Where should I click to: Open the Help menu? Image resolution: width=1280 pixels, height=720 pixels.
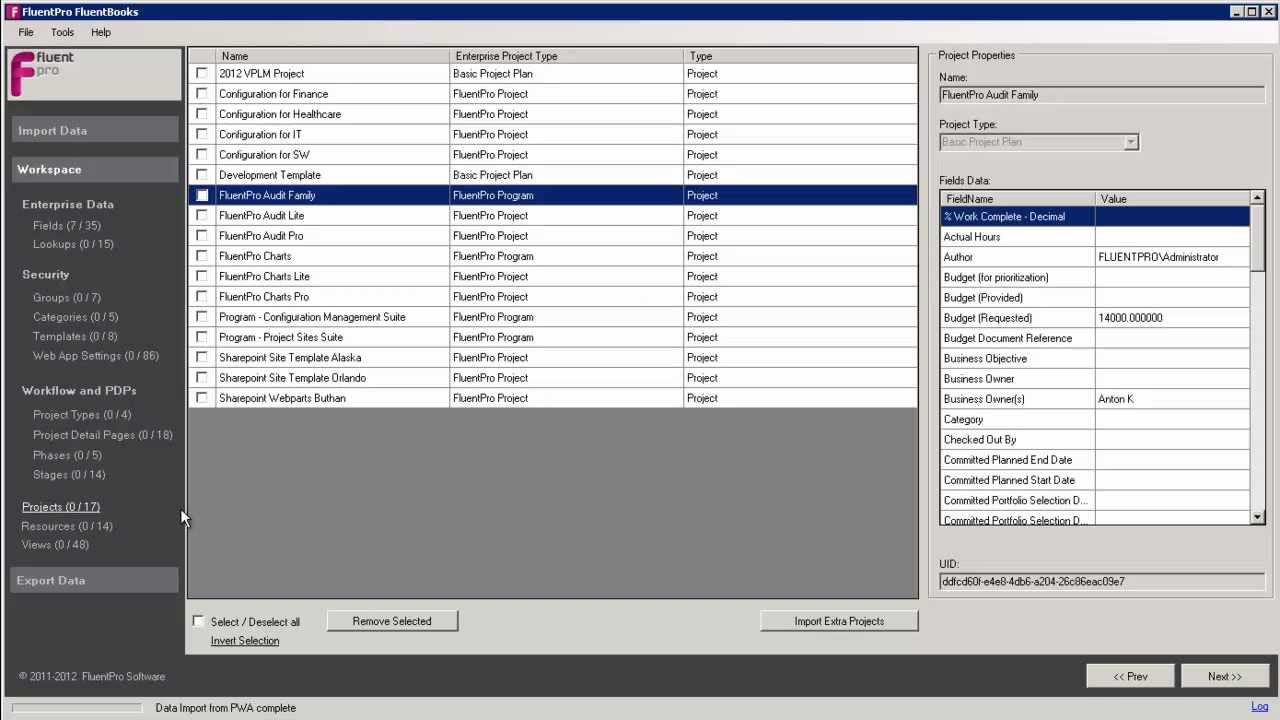[101, 32]
